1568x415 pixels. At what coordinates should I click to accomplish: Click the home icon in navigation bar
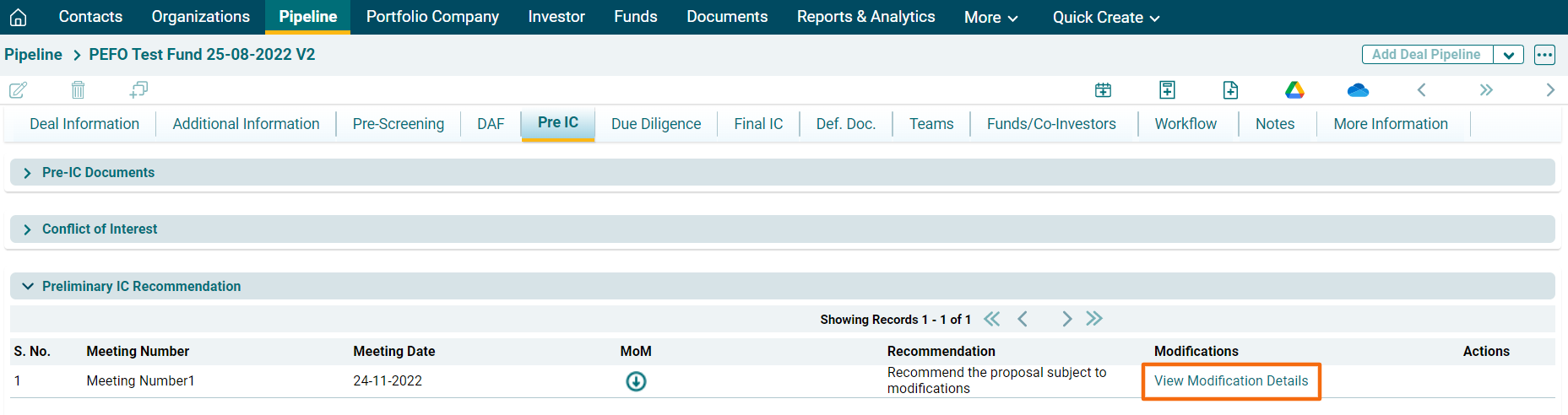(18, 17)
